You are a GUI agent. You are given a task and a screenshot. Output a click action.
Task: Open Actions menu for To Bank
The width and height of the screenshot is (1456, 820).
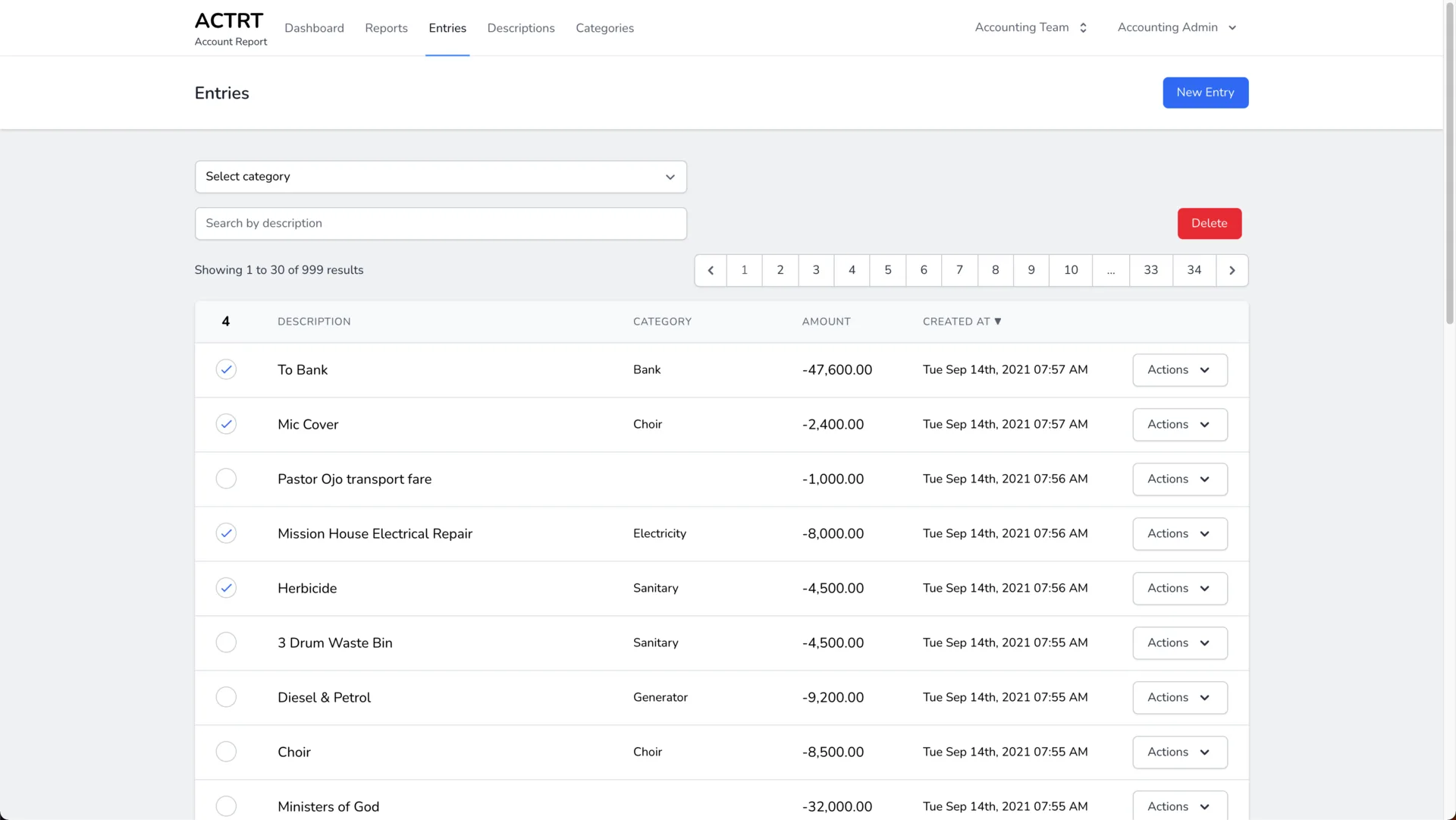(1180, 370)
